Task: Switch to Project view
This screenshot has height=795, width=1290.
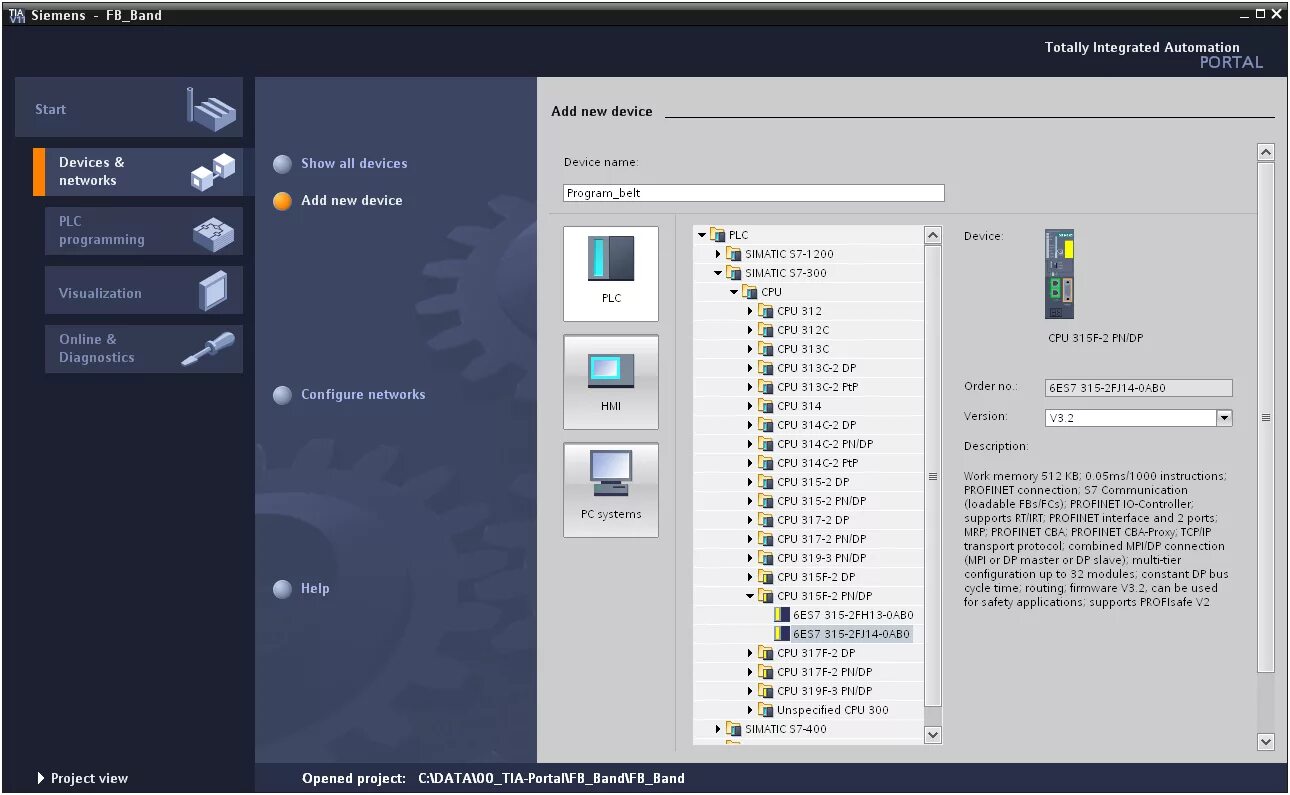Action: pyautogui.click(x=89, y=778)
